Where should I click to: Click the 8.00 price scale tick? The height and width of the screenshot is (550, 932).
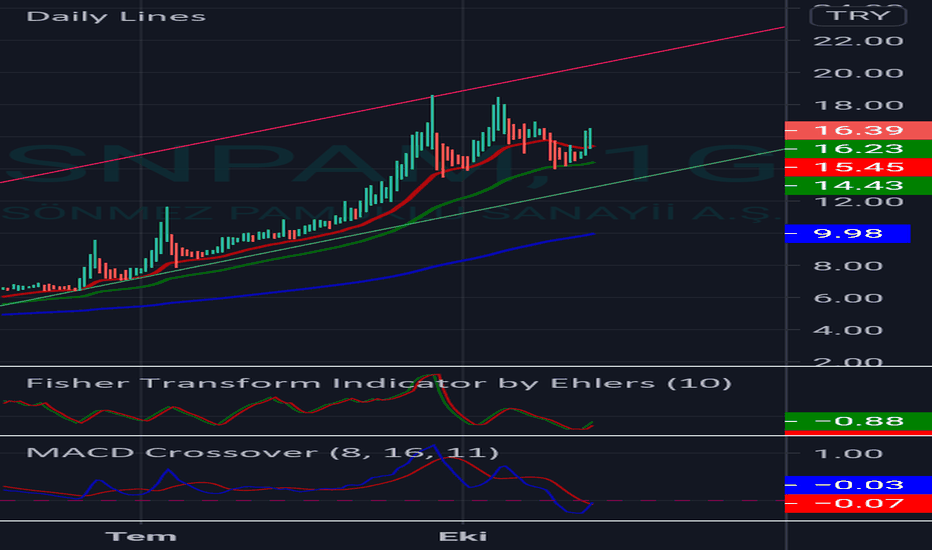pos(848,266)
